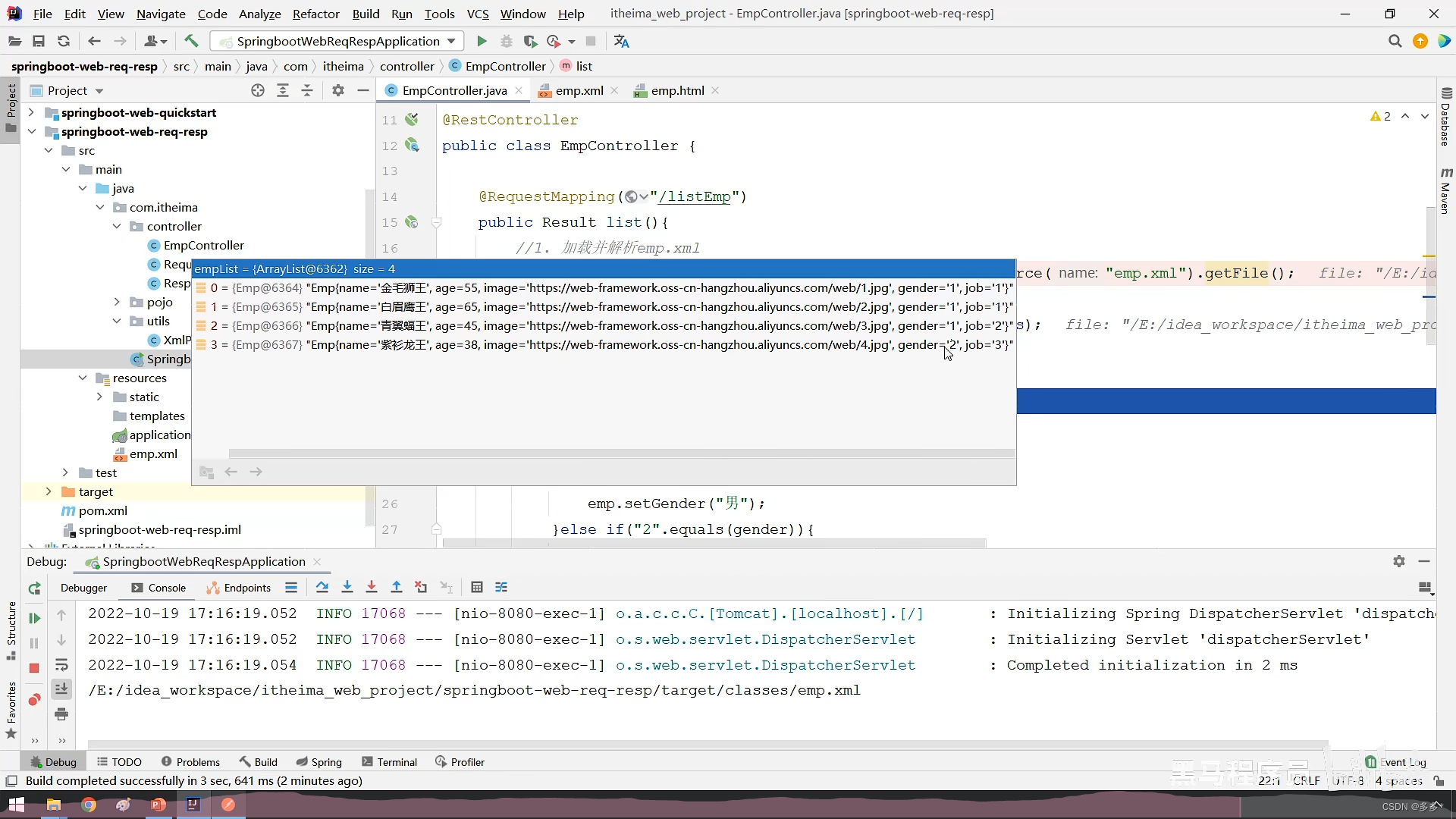Open the View Breakpoints icon
The height and width of the screenshot is (819, 1456).
point(34,699)
